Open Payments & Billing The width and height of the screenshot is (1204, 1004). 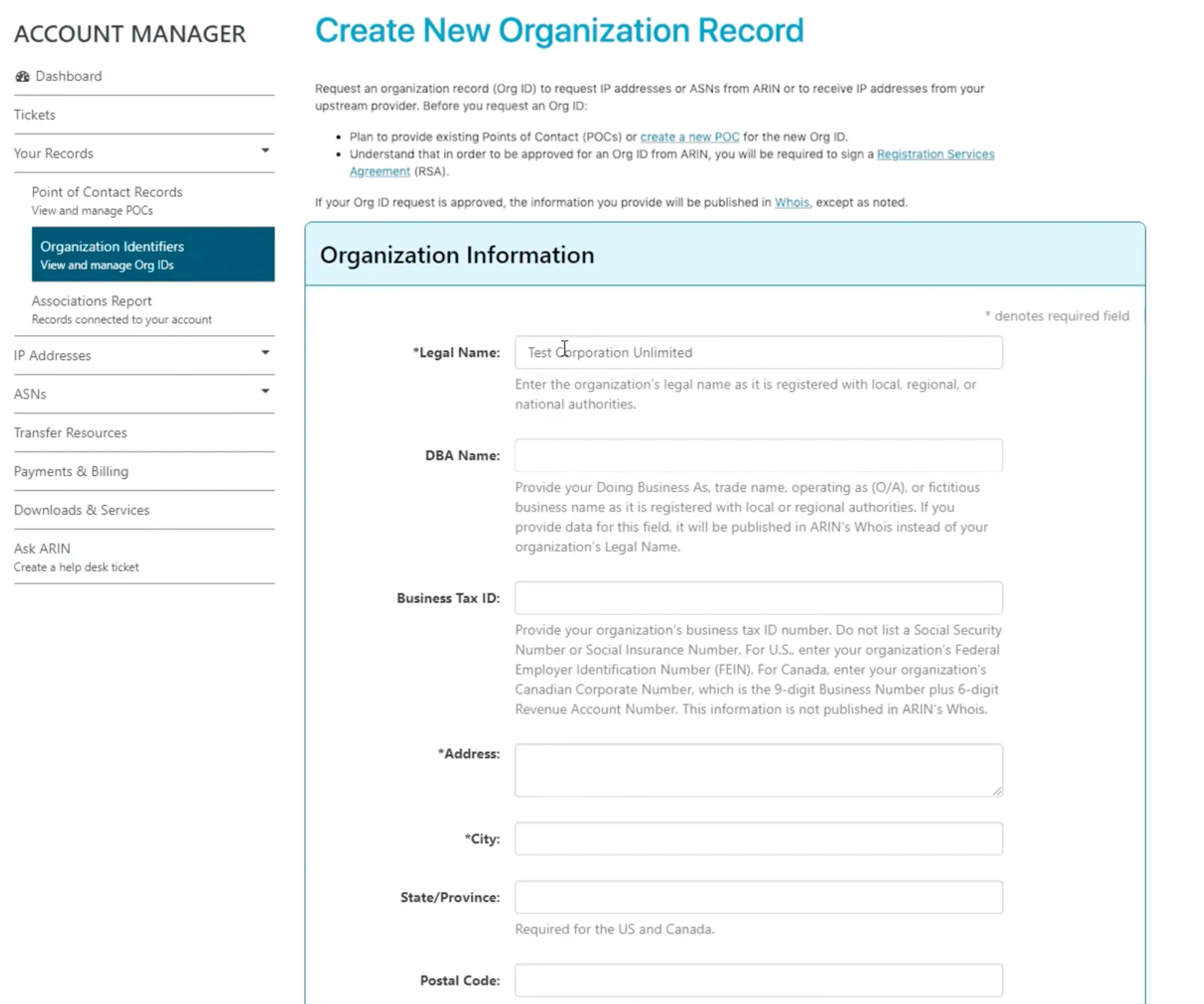[x=70, y=471]
